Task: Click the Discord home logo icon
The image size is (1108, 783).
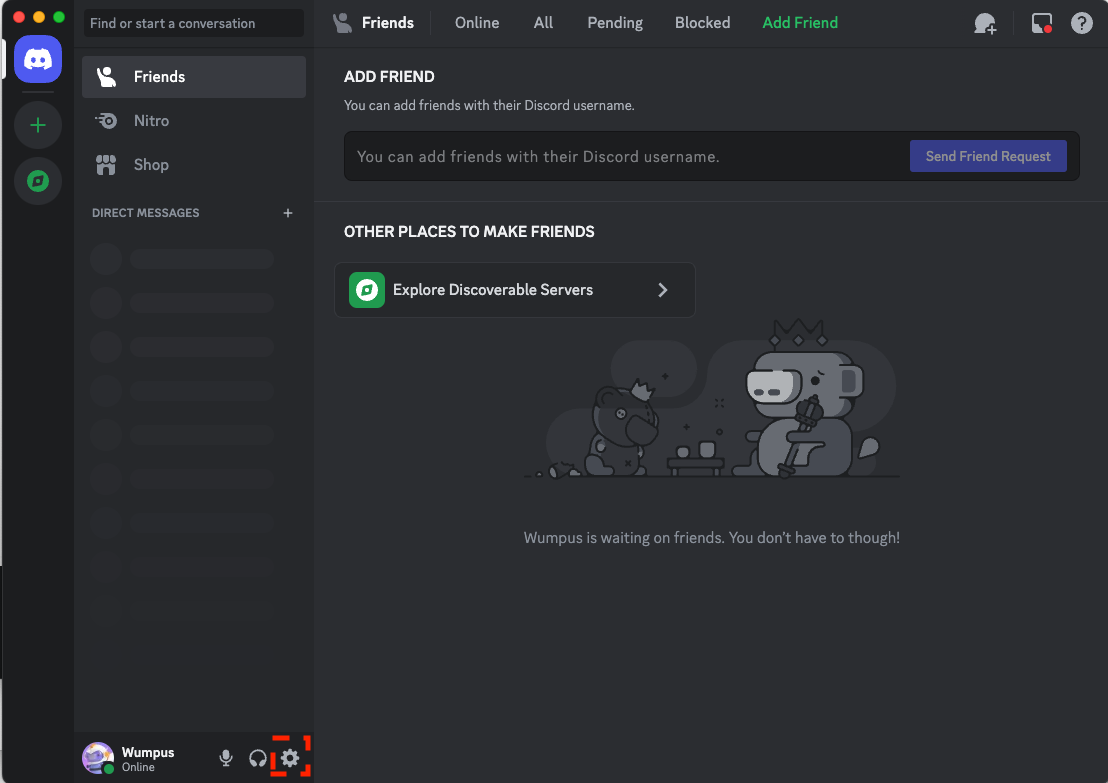Action: [38, 58]
